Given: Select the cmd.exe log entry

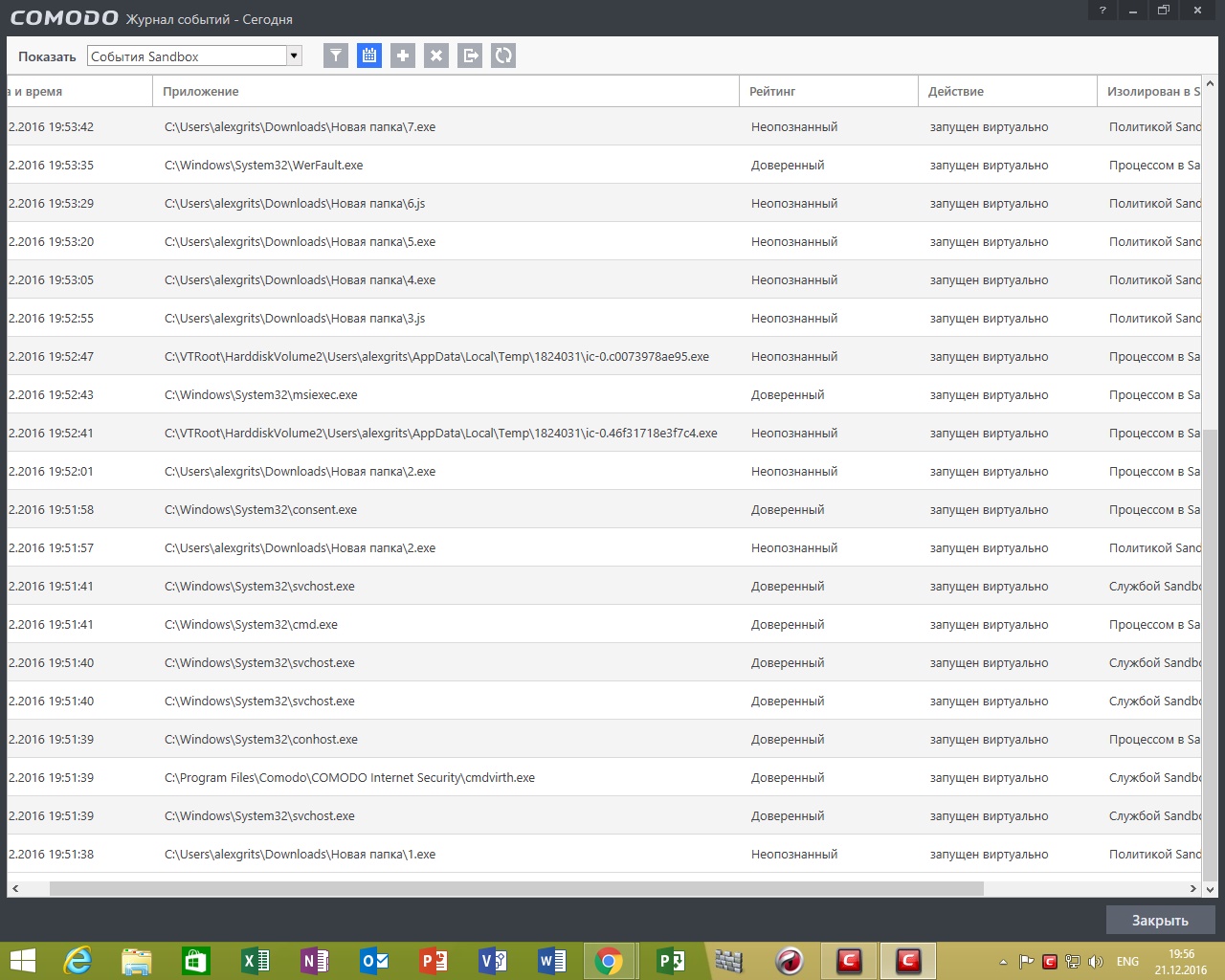Looking at the screenshot, I should coord(604,624).
